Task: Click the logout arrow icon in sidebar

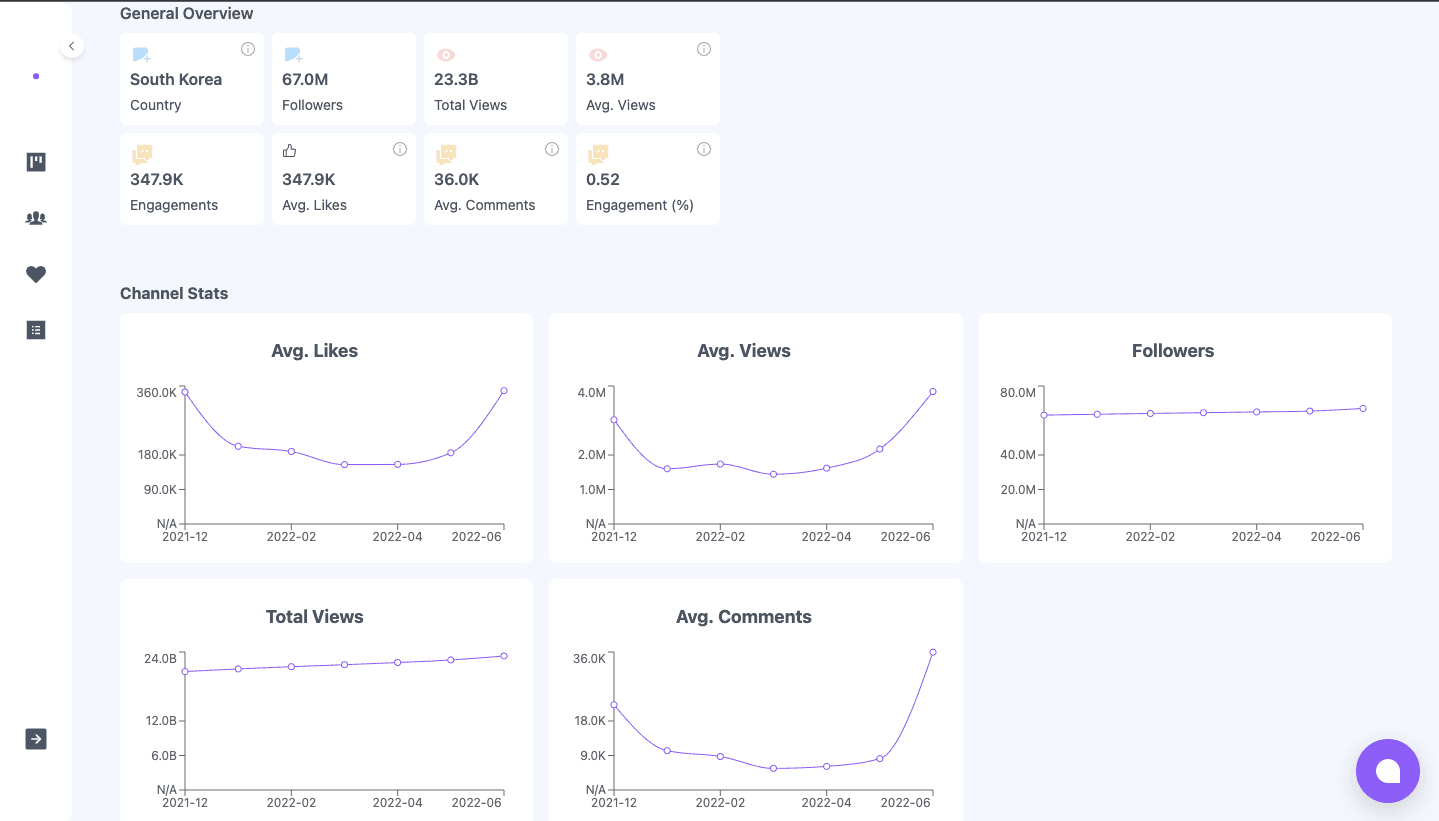Action: click(36, 739)
